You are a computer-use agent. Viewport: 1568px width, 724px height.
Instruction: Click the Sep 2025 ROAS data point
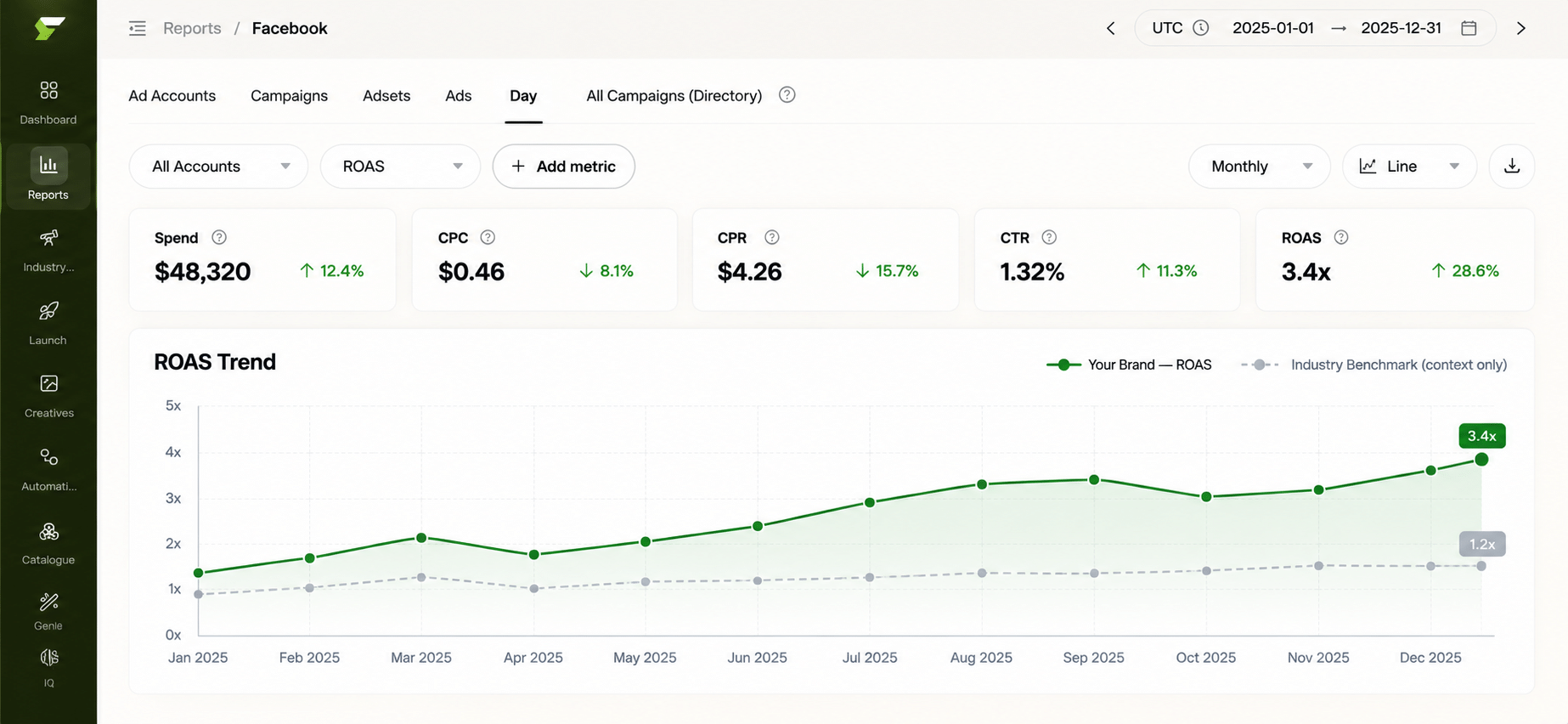1094,480
